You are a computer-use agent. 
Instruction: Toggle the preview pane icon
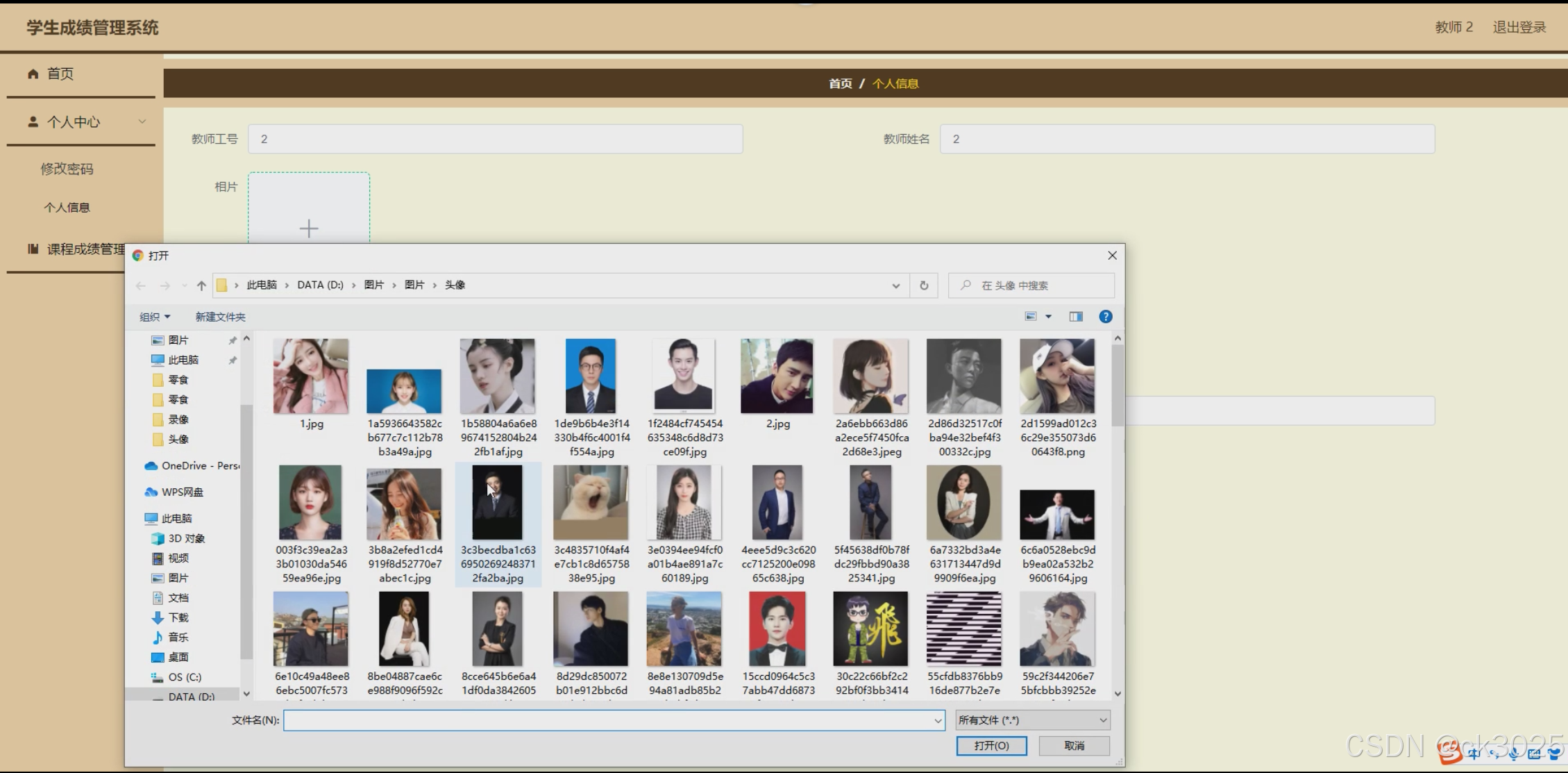point(1075,317)
